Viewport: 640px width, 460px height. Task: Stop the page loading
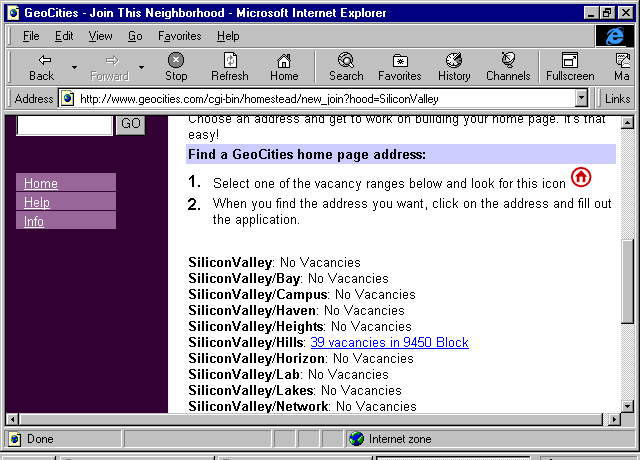pyautogui.click(x=176, y=67)
